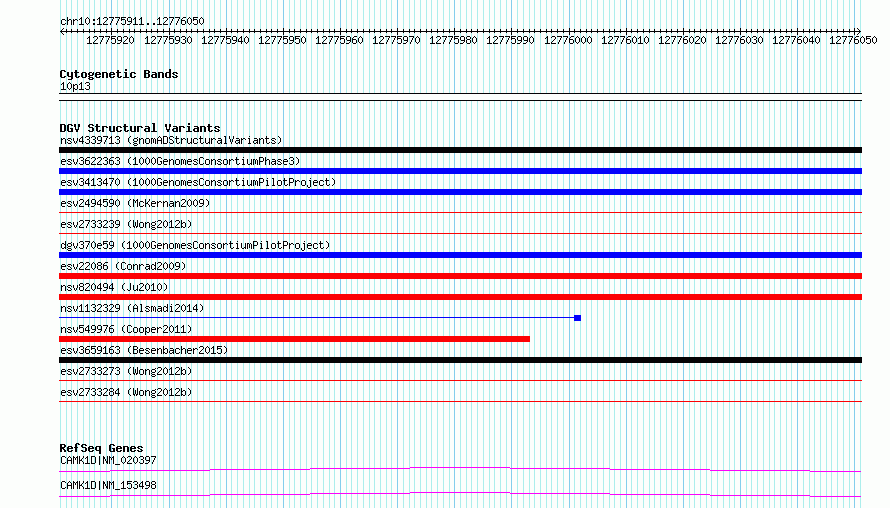
Task: Open variant esv3413470 label
Action: pyautogui.click(x=198, y=182)
